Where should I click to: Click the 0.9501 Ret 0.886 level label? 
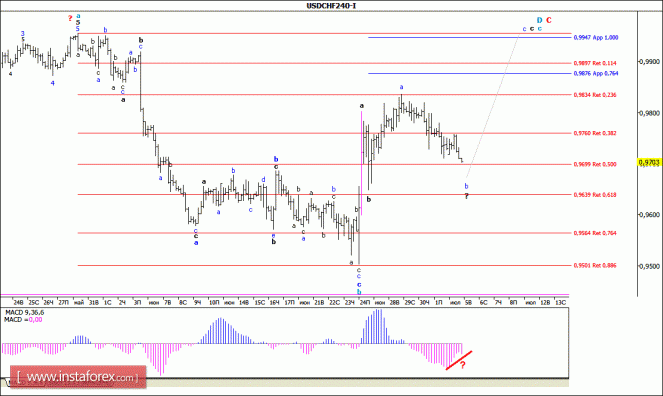595,266
